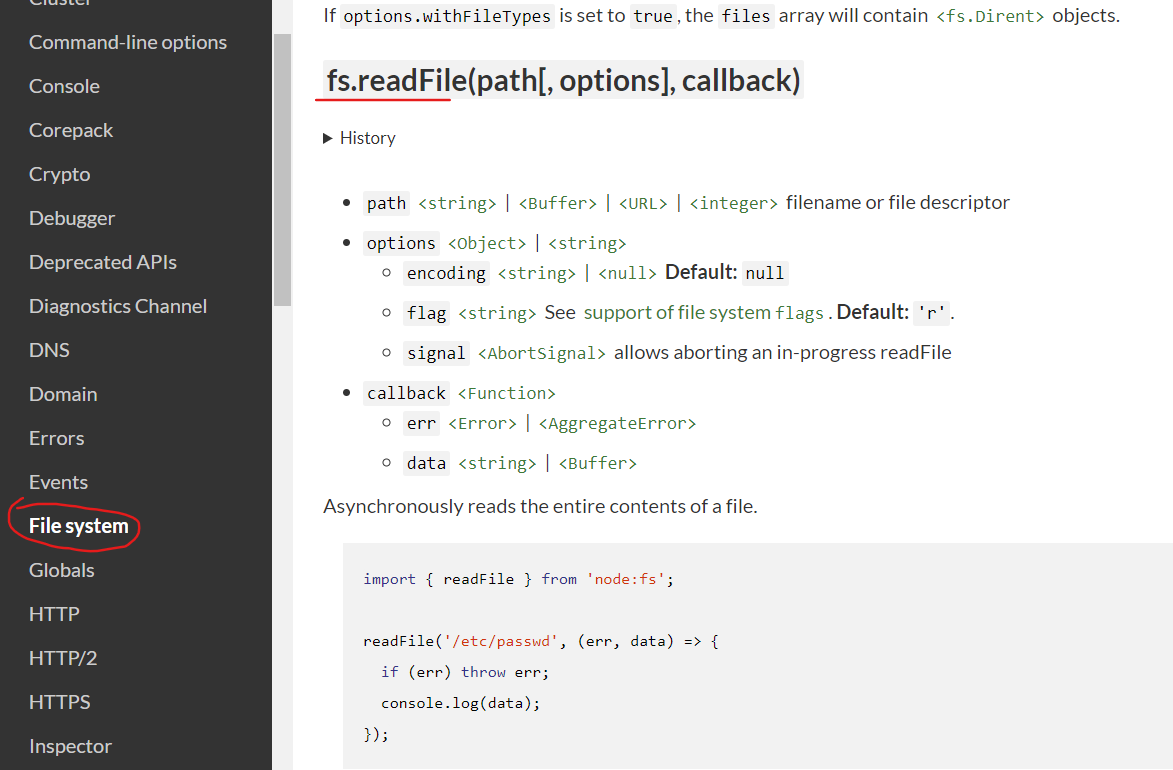
Task: Open the HTTP module docs
Action: click(x=55, y=614)
